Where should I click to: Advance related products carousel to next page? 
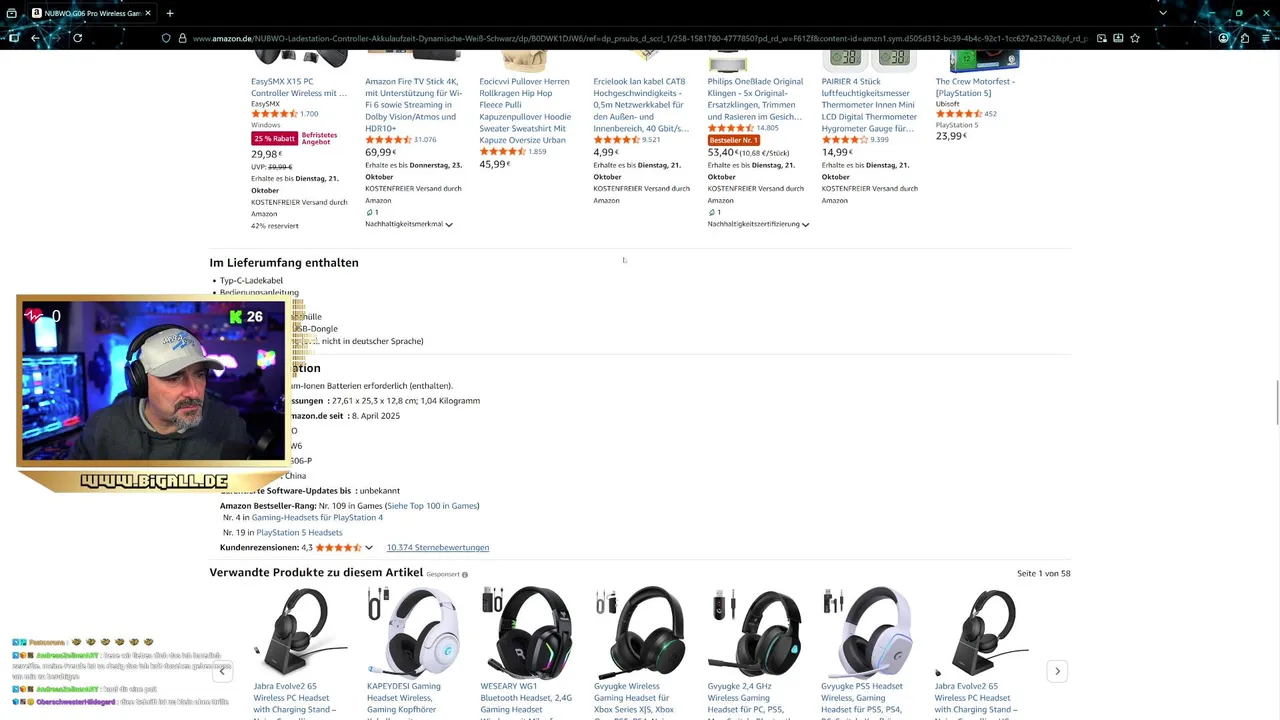[1057, 671]
